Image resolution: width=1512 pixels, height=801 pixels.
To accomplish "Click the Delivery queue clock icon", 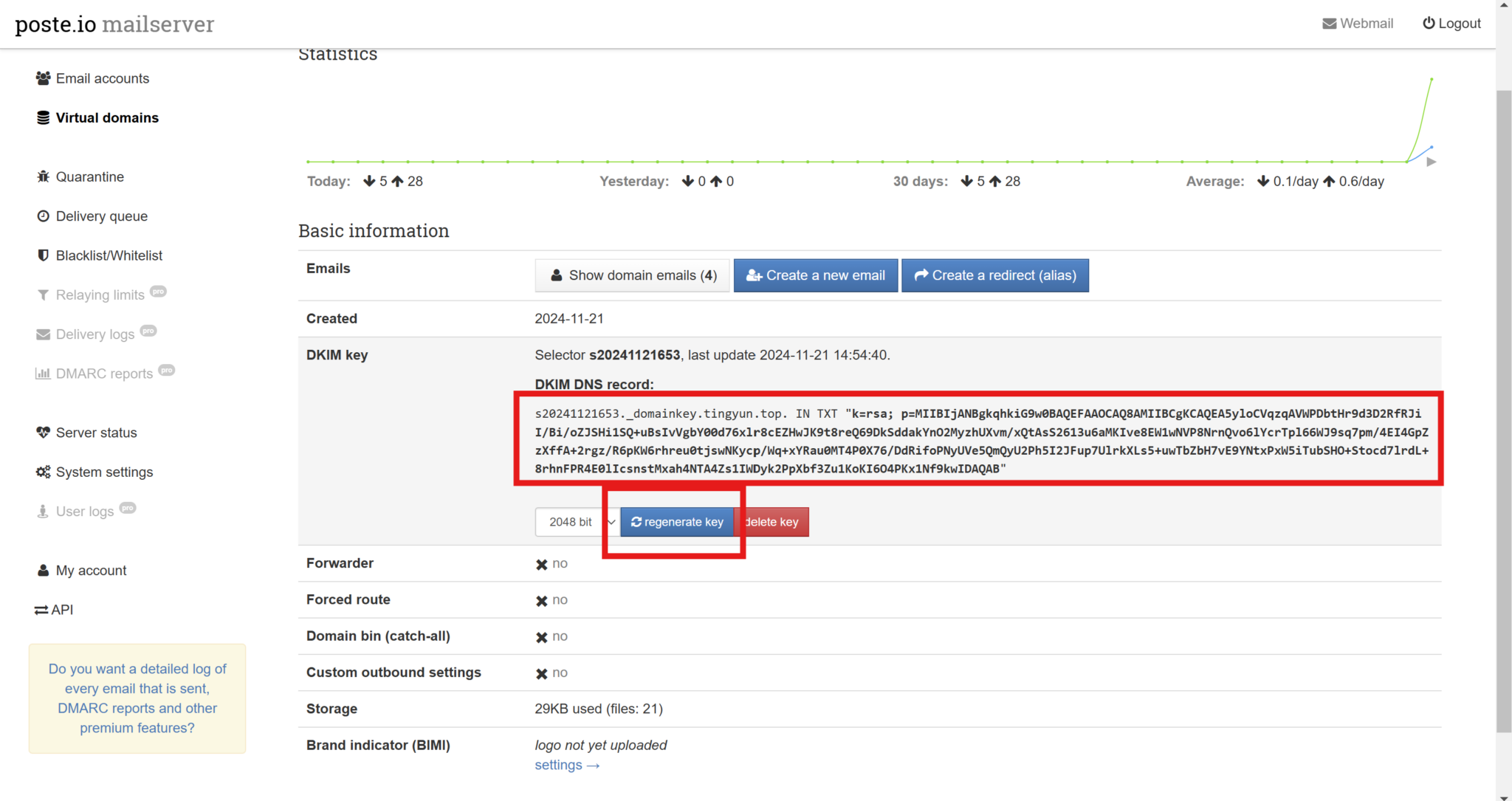I will [x=43, y=216].
